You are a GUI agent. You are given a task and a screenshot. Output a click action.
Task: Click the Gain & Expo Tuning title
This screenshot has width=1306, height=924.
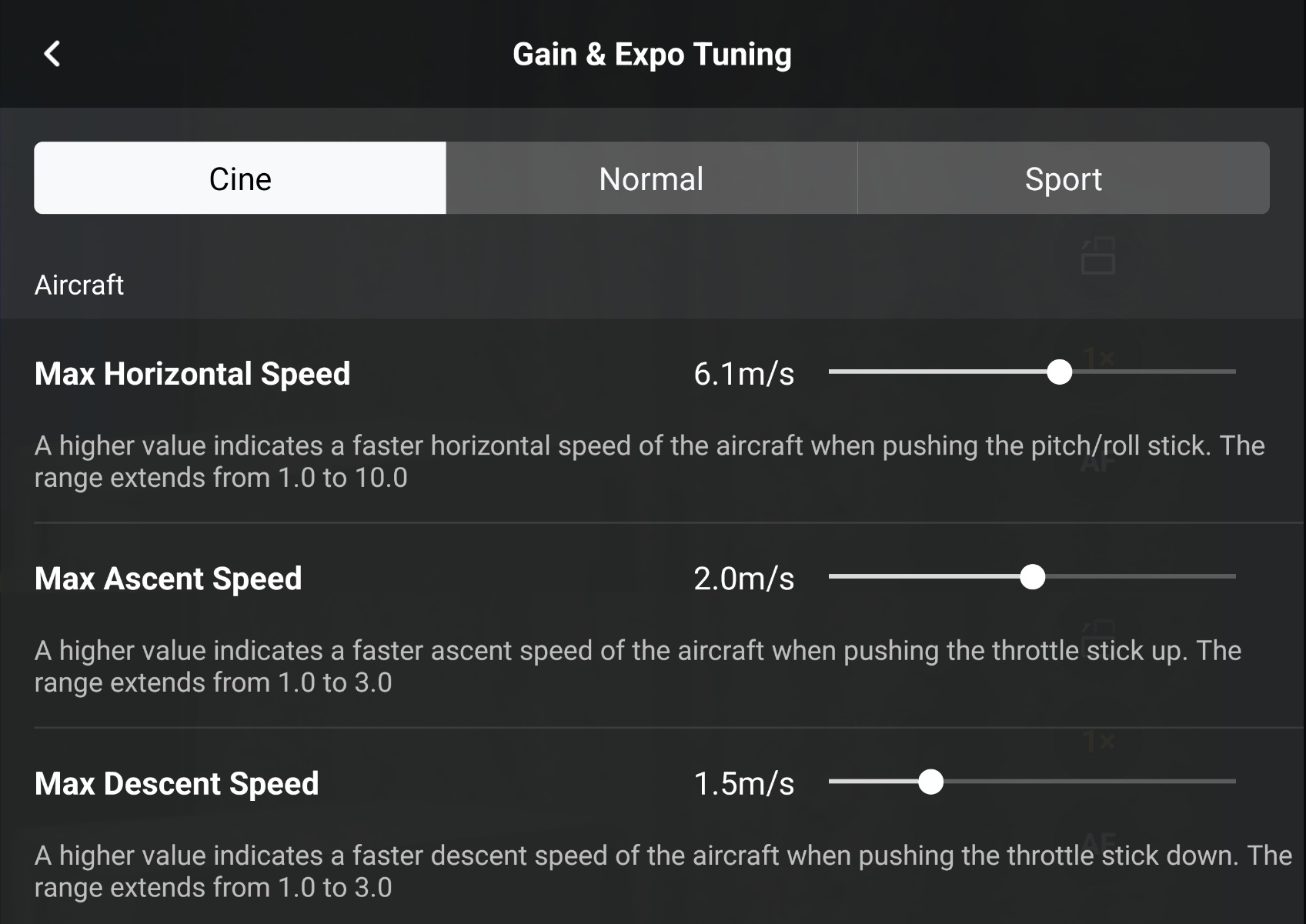tap(652, 55)
